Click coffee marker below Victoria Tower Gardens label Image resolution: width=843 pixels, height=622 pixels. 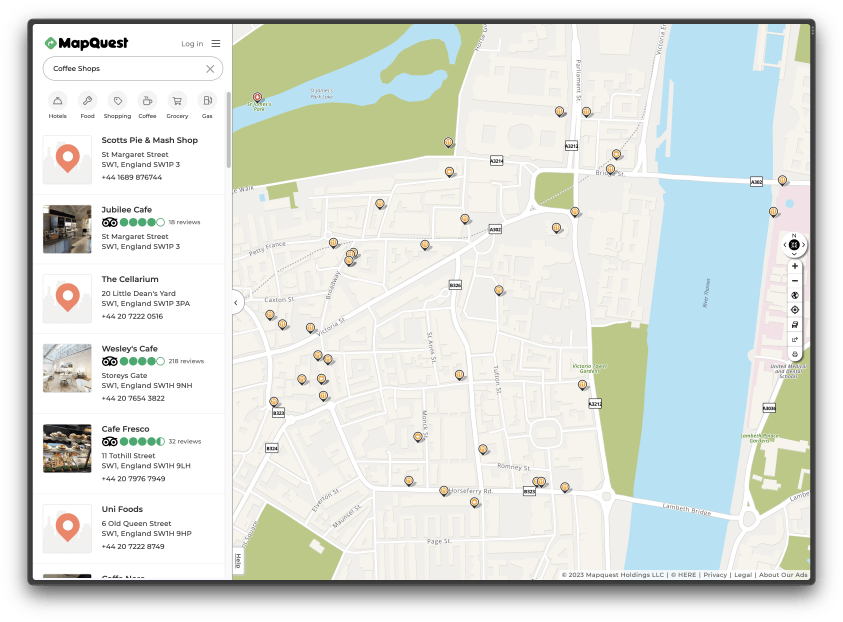[582, 385]
